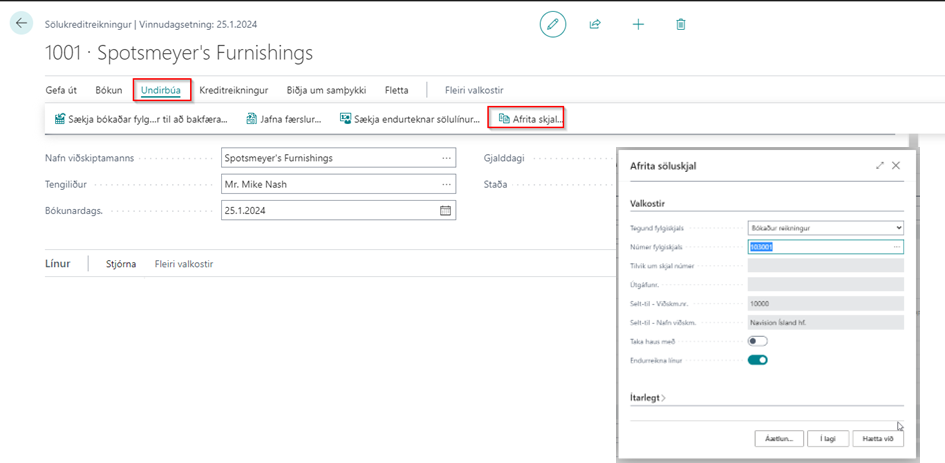Click the Afrita skjal... action
The height and width of the screenshot is (463, 945).
pyautogui.click(x=528, y=119)
